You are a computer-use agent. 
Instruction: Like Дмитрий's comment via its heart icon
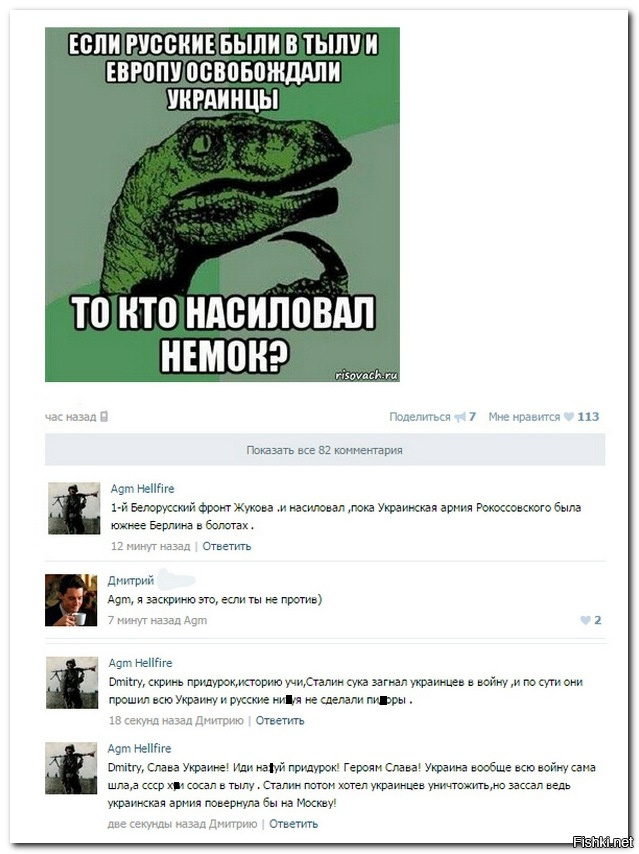tap(586, 620)
